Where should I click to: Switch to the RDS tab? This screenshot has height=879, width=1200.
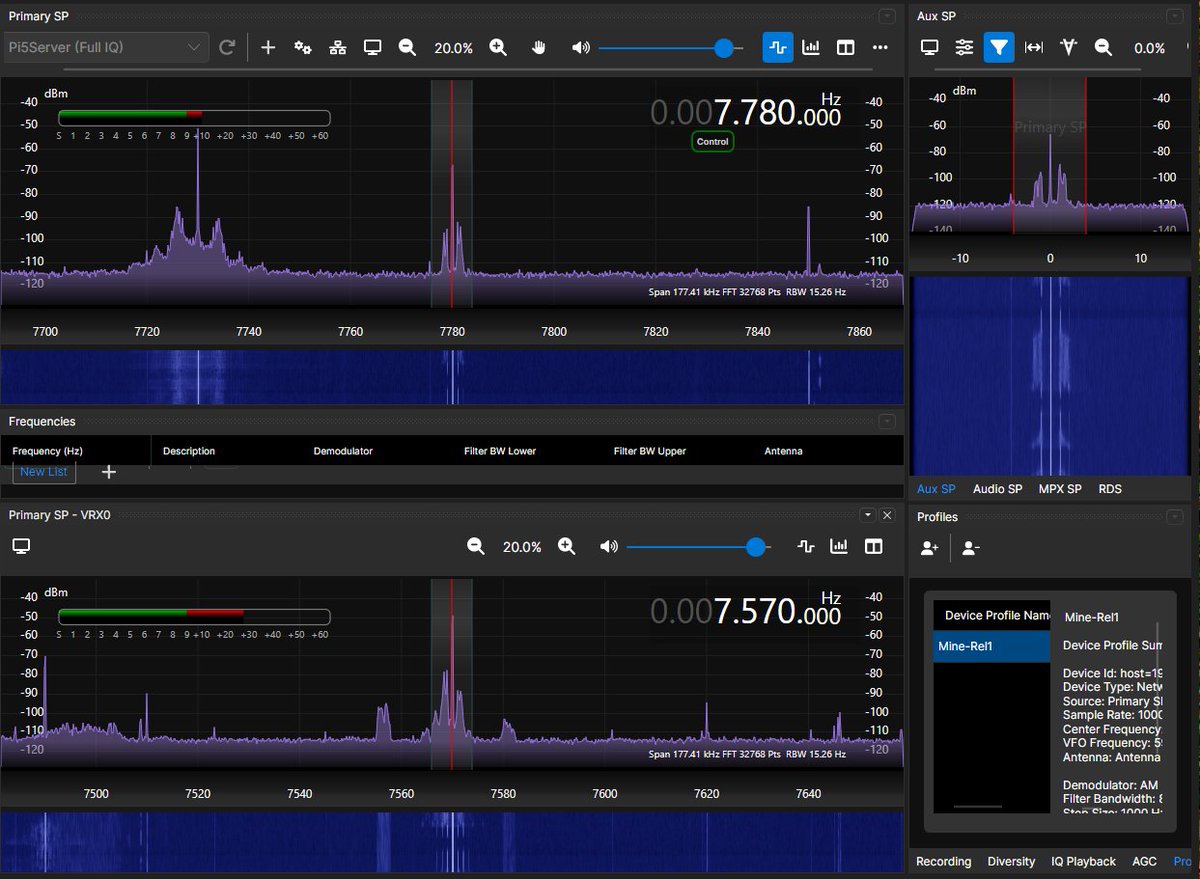point(1110,489)
